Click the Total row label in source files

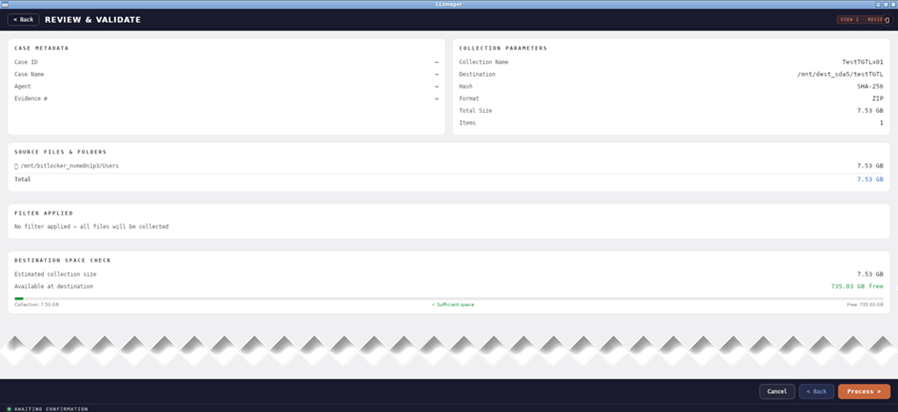23,179
